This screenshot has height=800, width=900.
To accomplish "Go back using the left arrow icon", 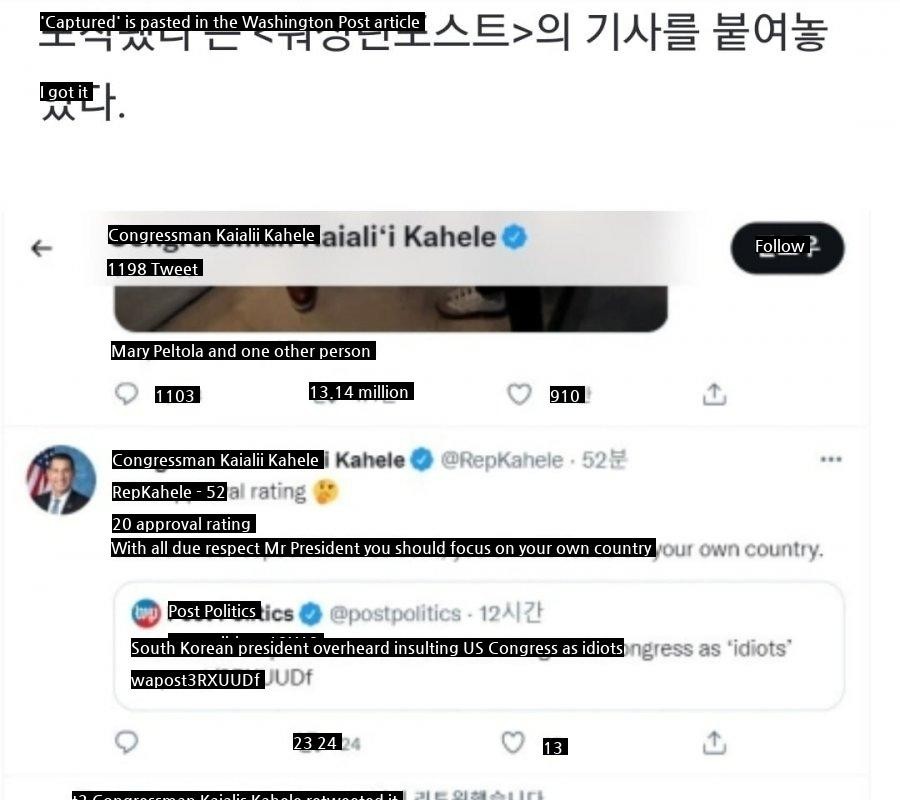I will coord(41,248).
